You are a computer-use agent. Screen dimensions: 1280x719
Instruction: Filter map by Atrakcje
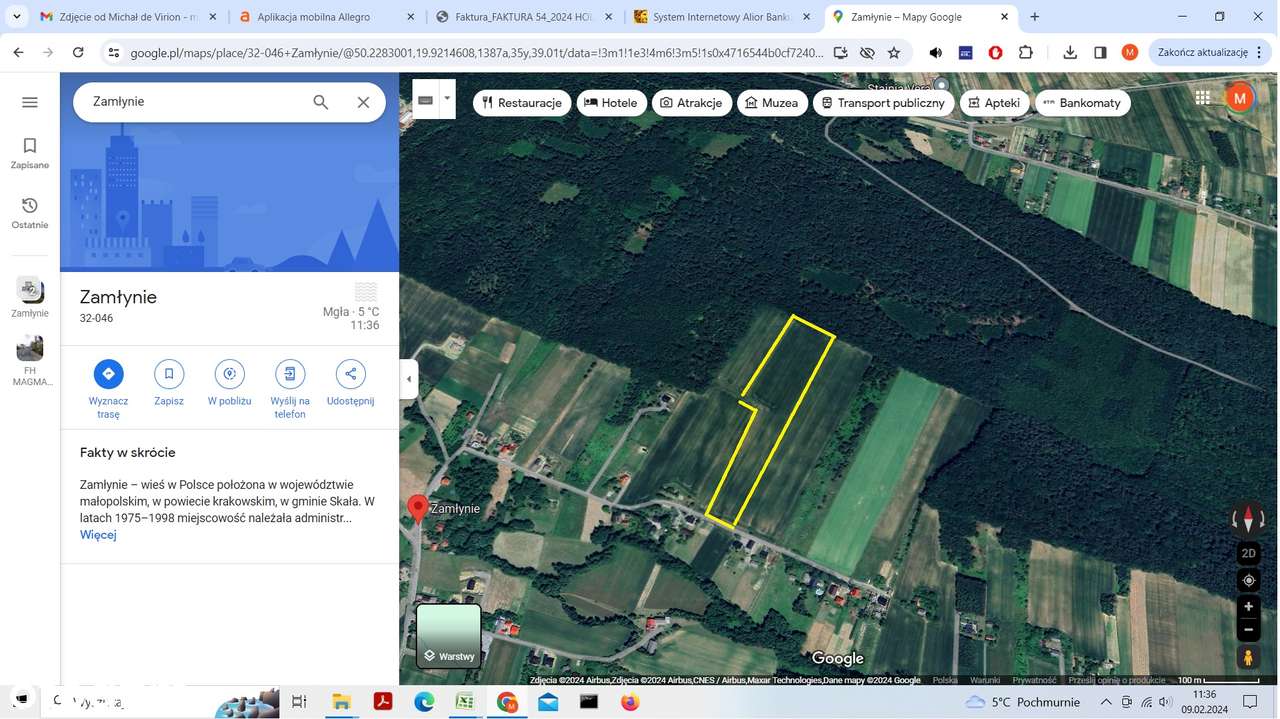point(692,103)
